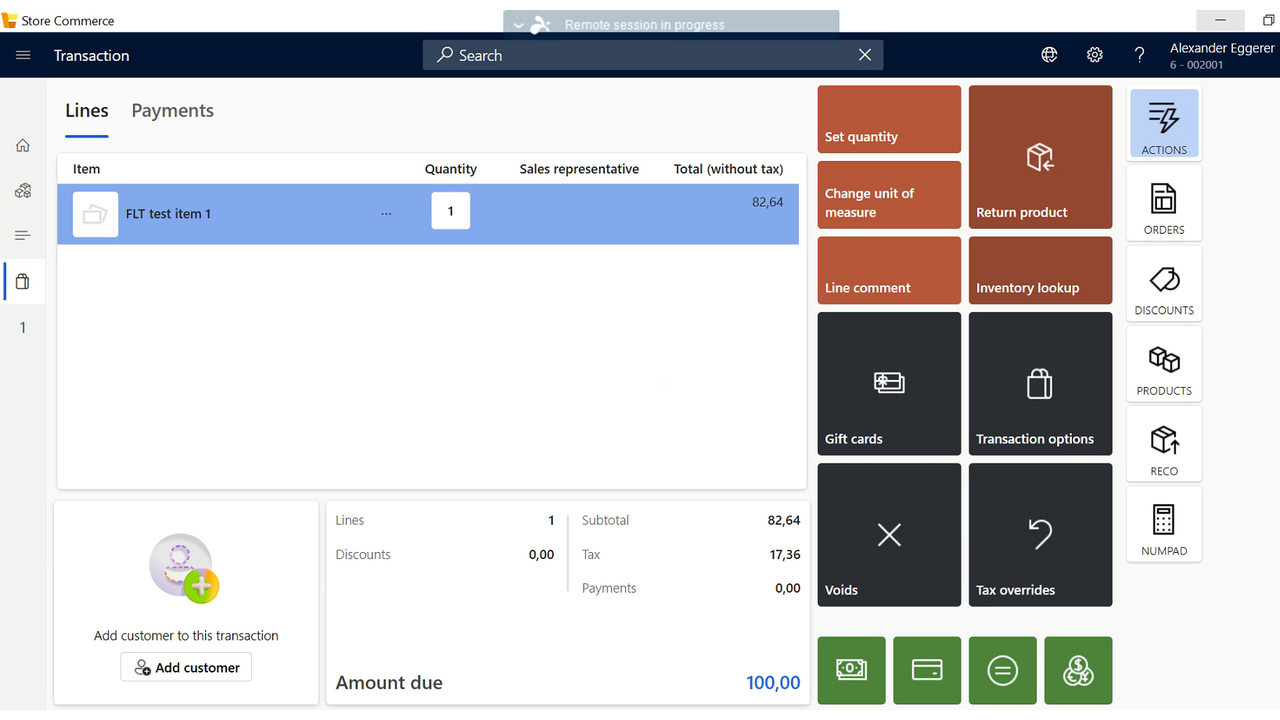Select the ACTIONS panel button
This screenshot has width=1280, height=720.
coord(1164,124)
